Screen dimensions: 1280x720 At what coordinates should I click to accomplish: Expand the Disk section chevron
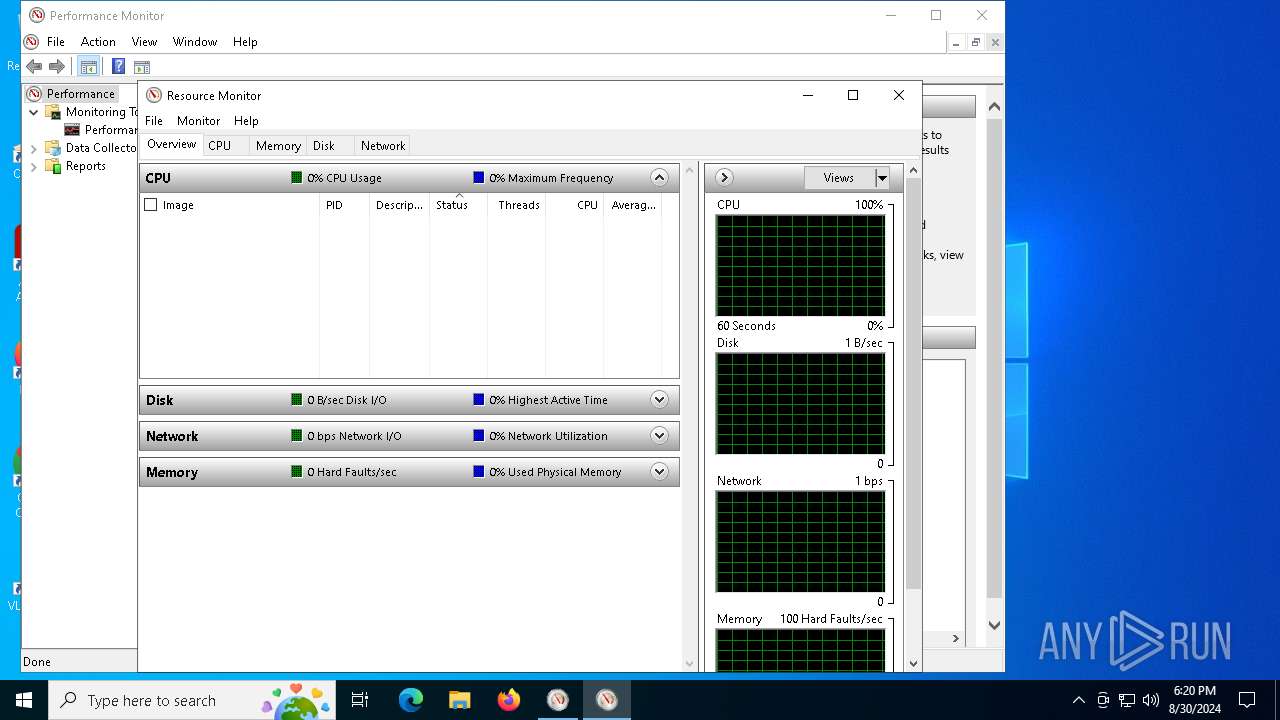(x=659, y=400)
